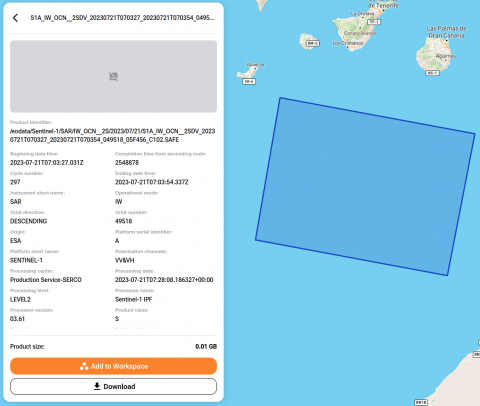
Task: Click the HI-1 road shield near Valverde
Action: (x=249, y=81)
